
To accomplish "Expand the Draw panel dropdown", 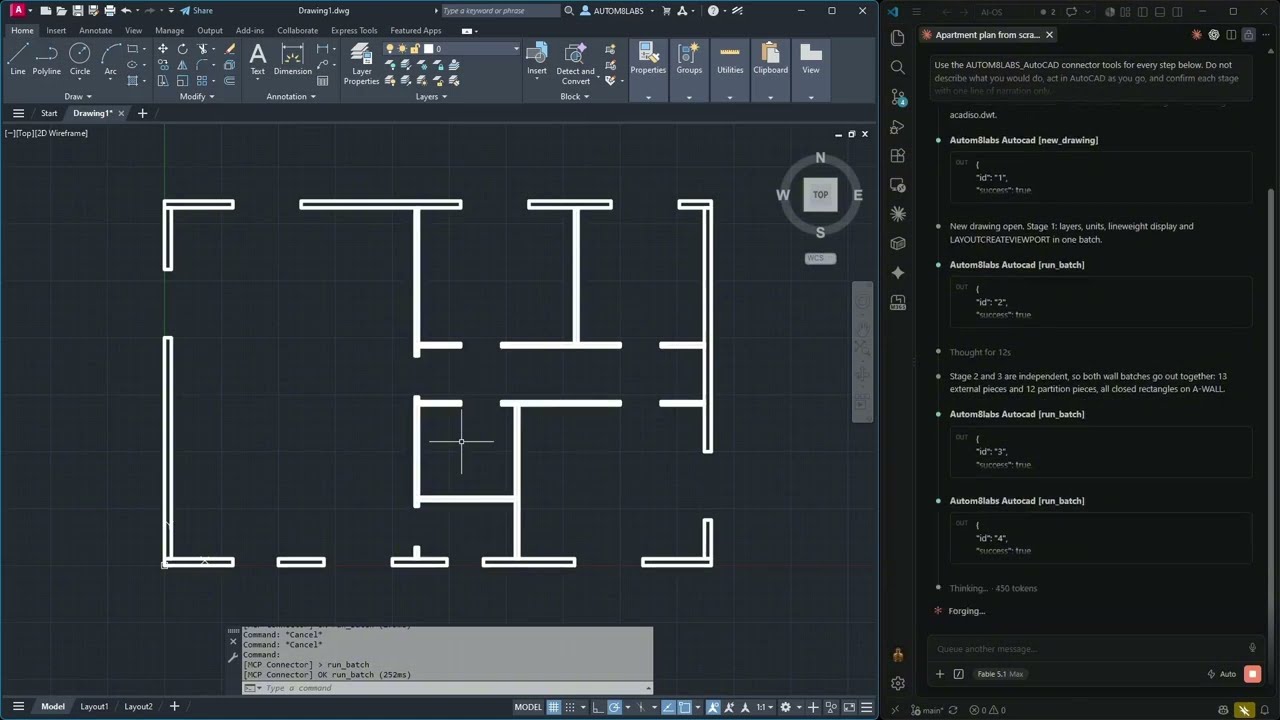I will (x=78, y=97).
